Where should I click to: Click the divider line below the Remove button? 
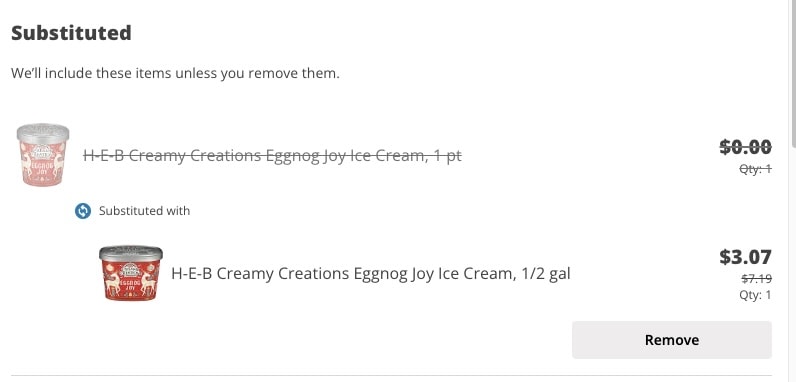tap(391, 375)
